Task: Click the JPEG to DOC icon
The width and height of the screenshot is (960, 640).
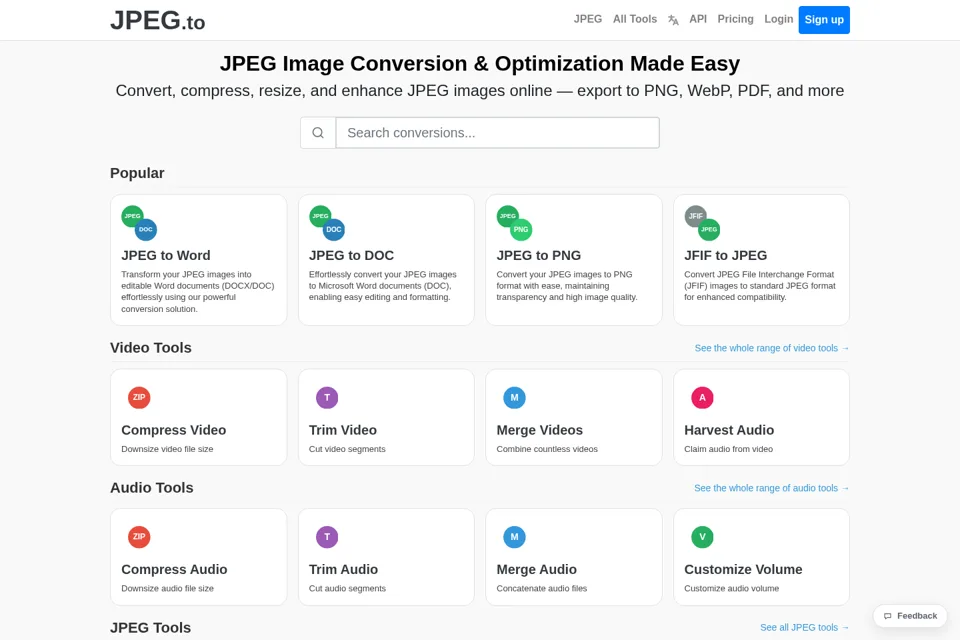Action: click(327, 223)
